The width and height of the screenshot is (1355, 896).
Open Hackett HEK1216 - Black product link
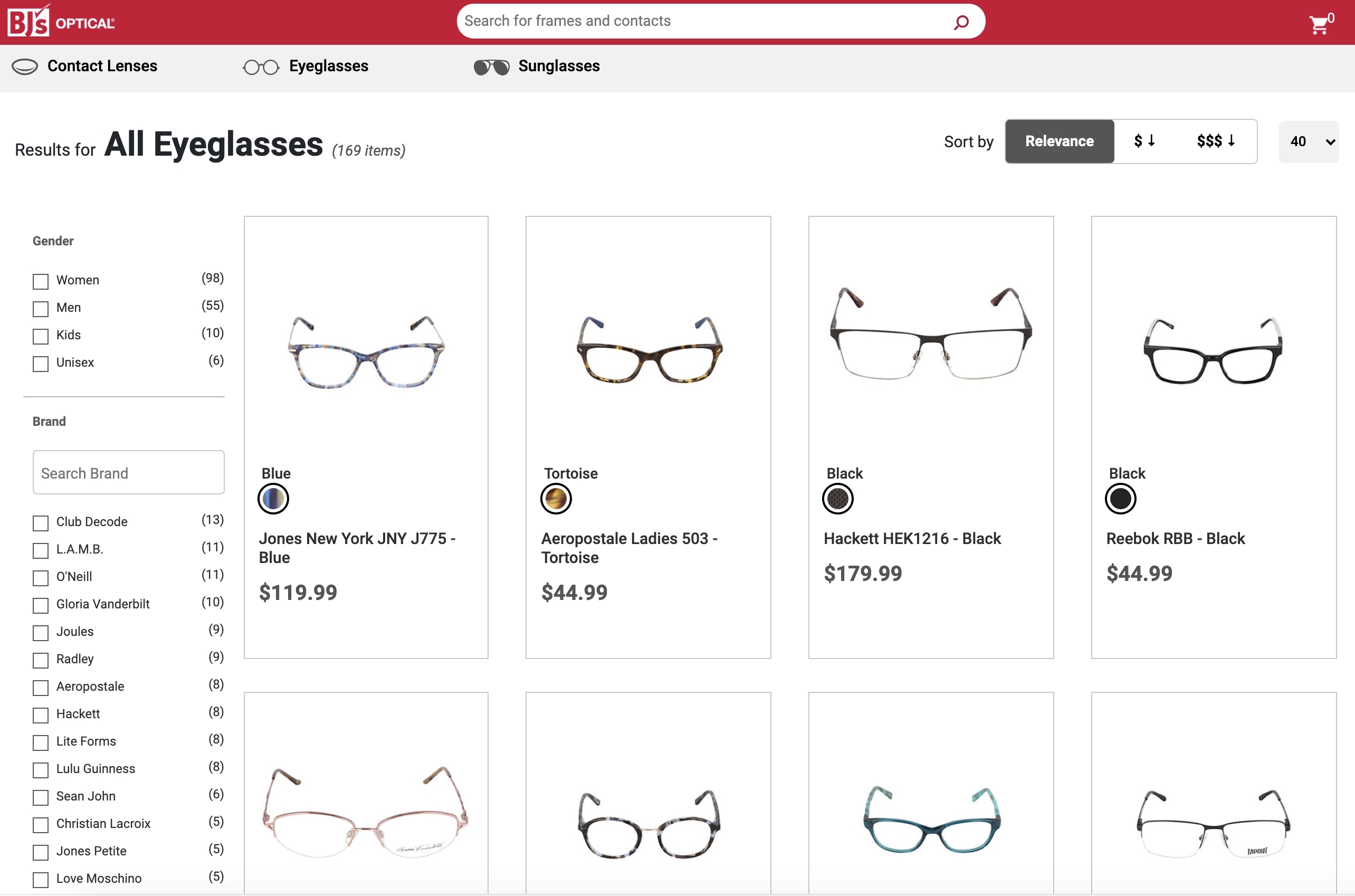point(912,538)
